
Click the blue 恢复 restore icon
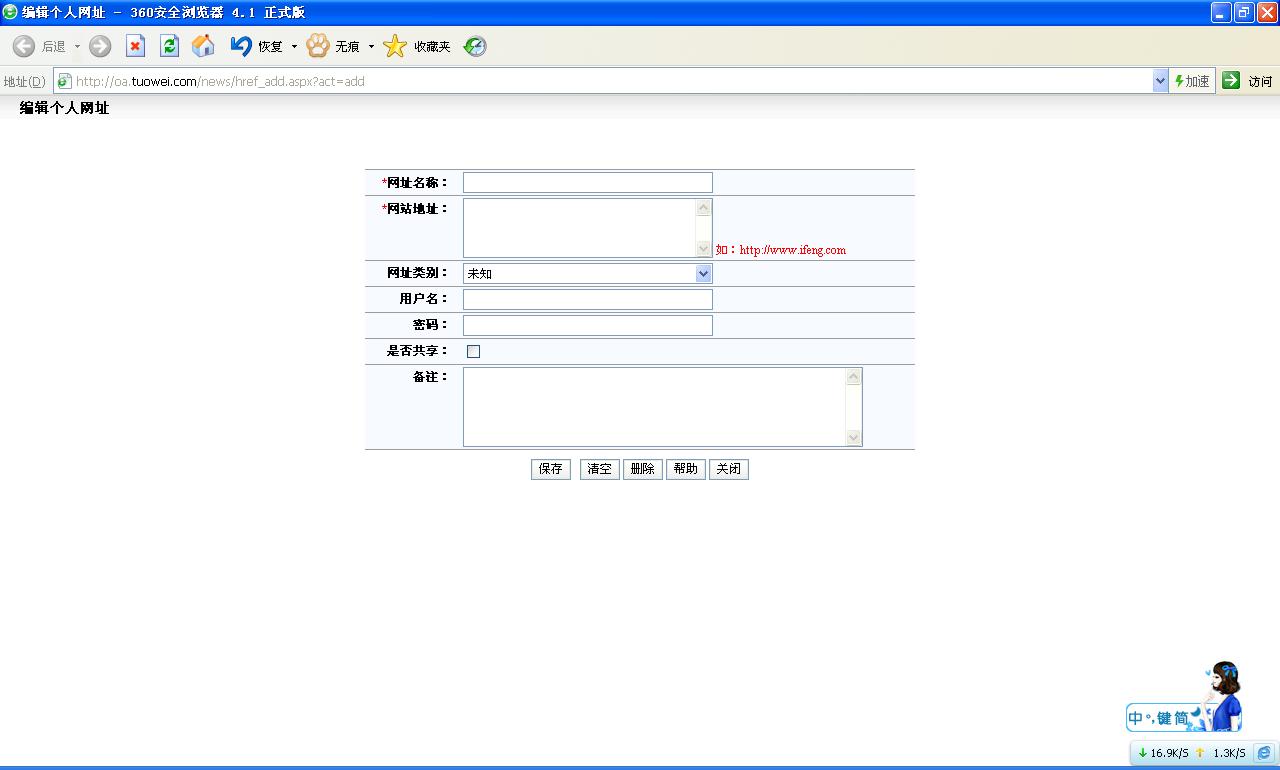pos(241,46)
